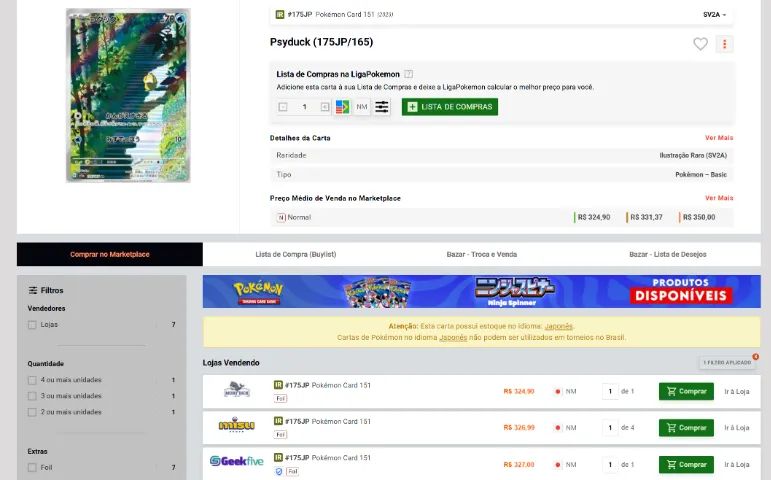Click the N icon beside Normal price
Image resolution: width=771 pixels, height=480 pixels.
click(x=281, y=217)
